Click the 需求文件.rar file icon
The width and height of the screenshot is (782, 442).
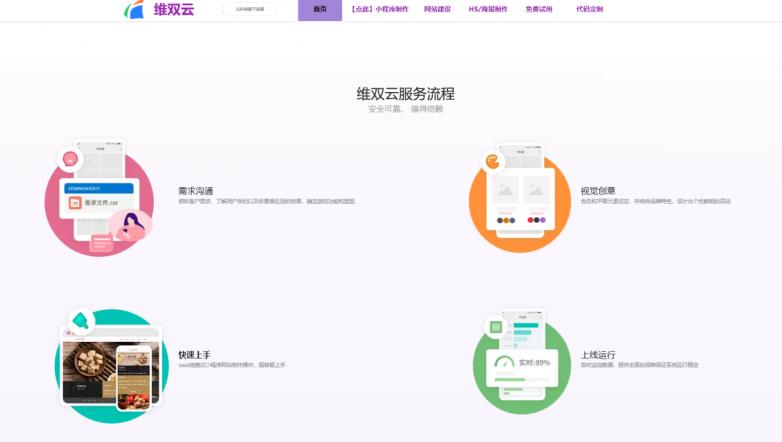click(75, 203)
